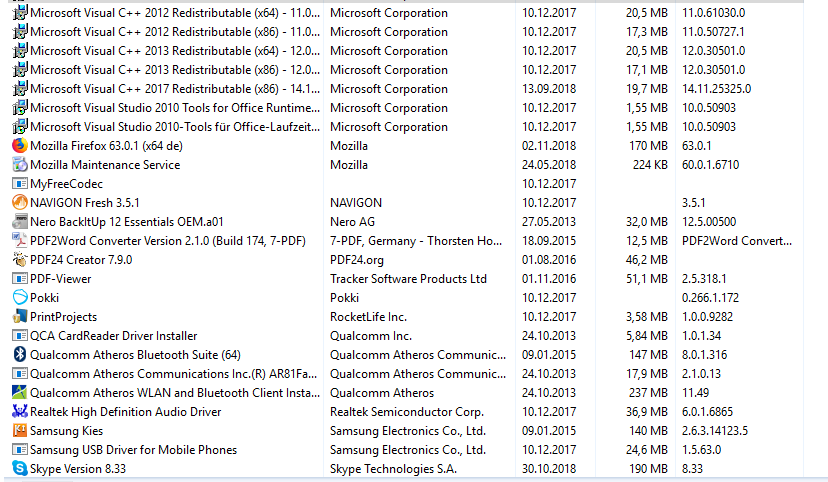Viewport: 828px width, 482px height.
Task: Click publisher PDF24.org
Action: click(357, 260)
